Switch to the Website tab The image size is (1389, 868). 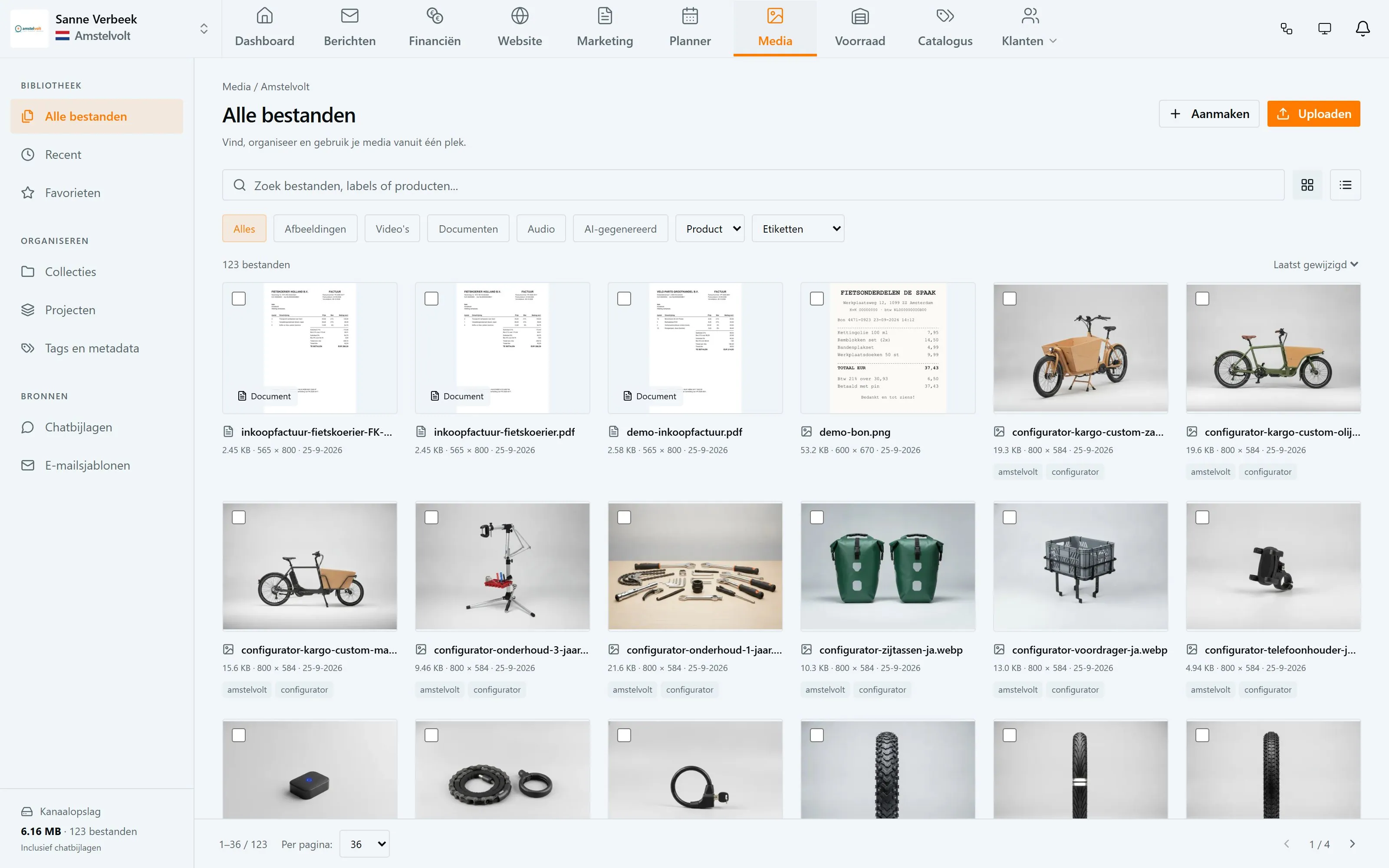tap(520, 28)
